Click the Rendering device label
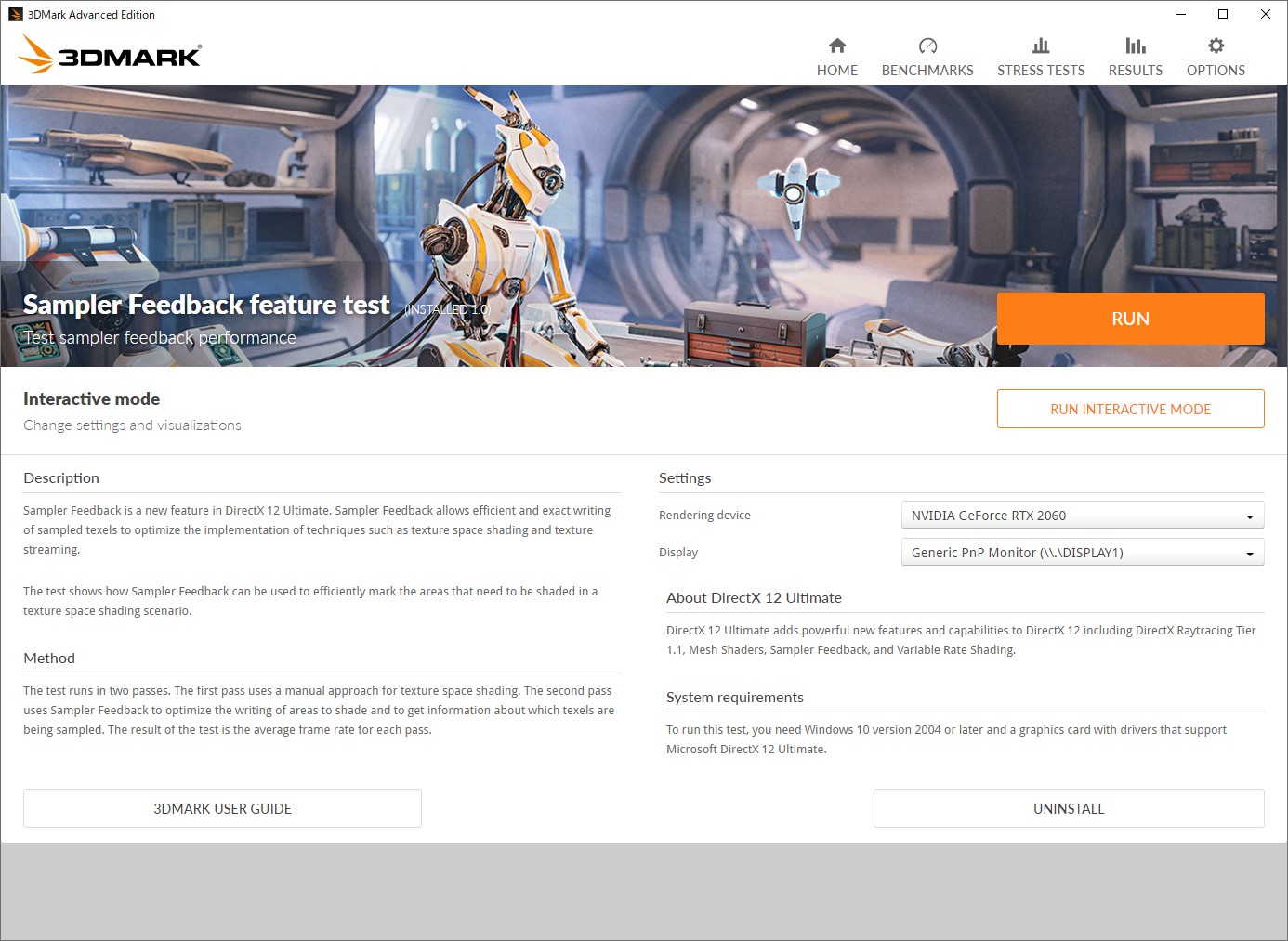The height and width of the screenshot is (941, 1288). click(704, 516)
